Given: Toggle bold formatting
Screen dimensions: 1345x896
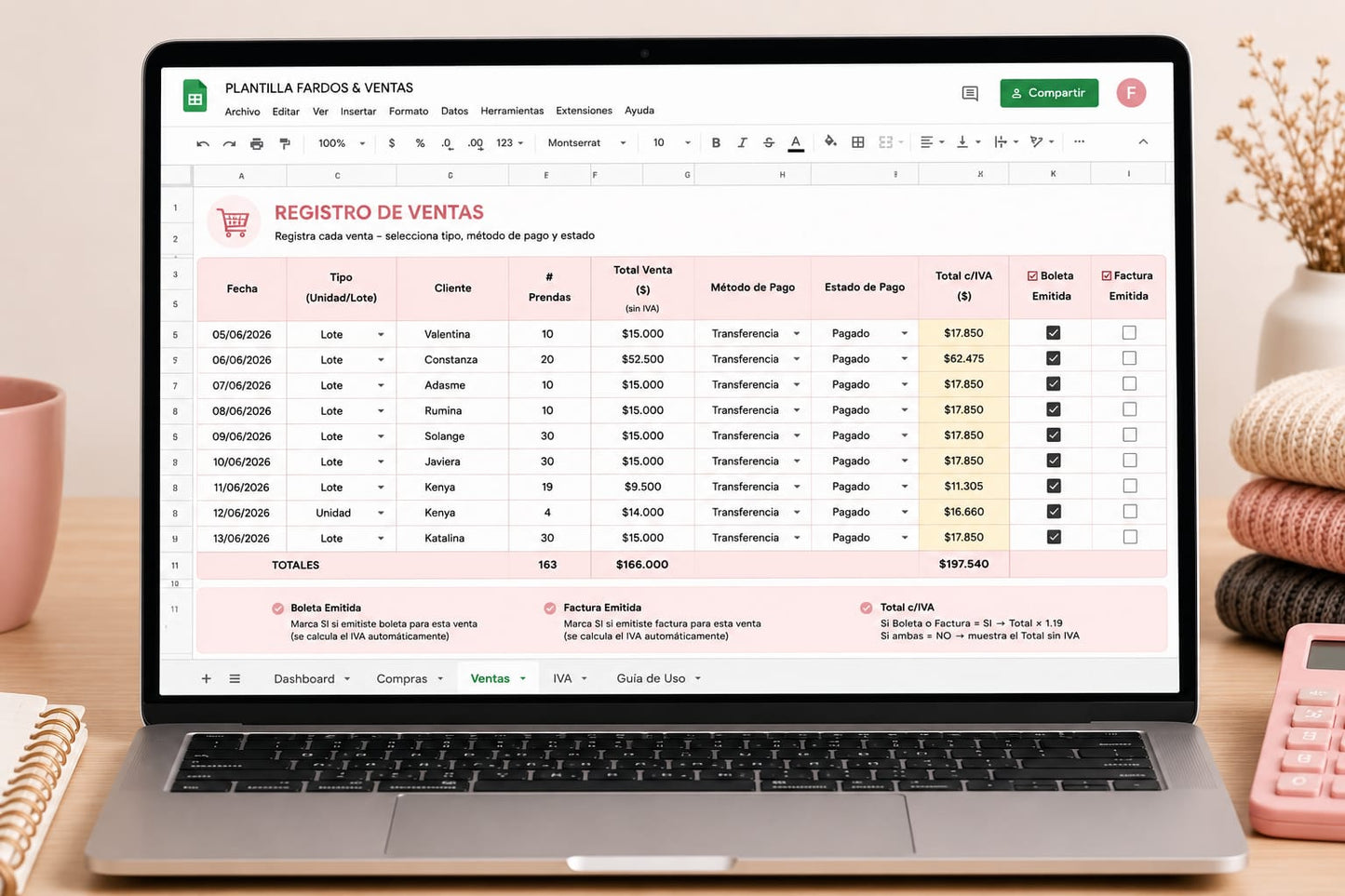Looking at the screenshot, I should click(716, 142).
